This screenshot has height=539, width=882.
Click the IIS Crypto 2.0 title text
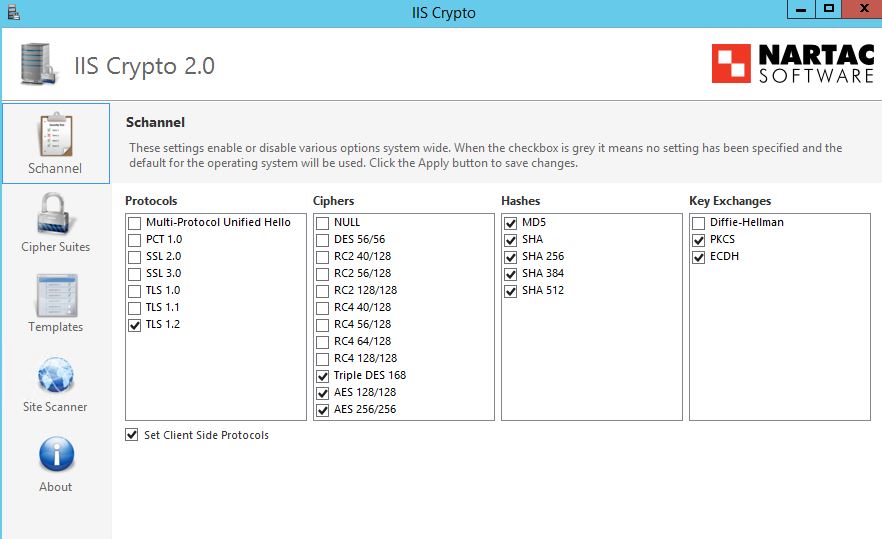[145, 66]
